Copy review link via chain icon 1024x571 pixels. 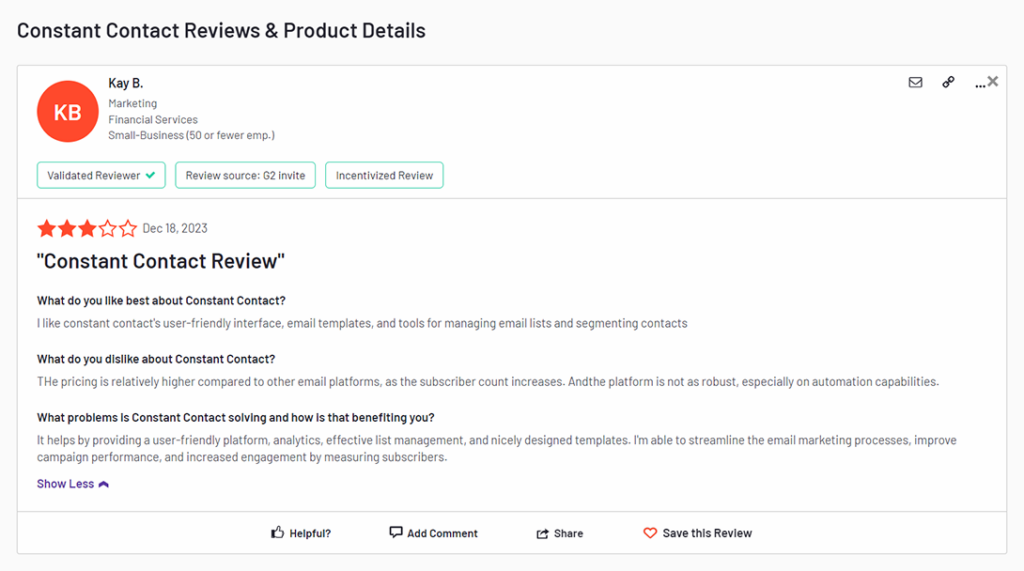click(x=948, y=82)
